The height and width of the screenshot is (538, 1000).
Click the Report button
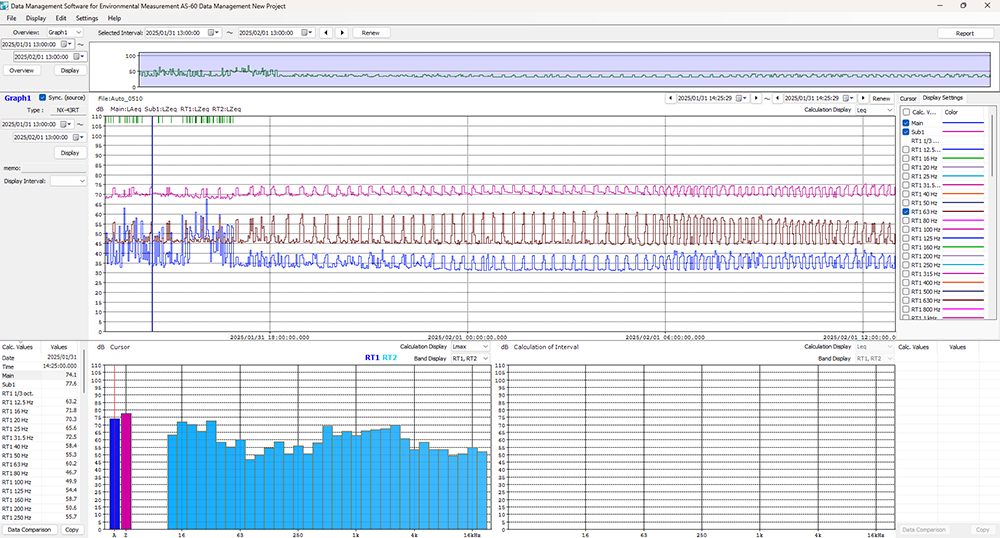(x=965, y=33)
